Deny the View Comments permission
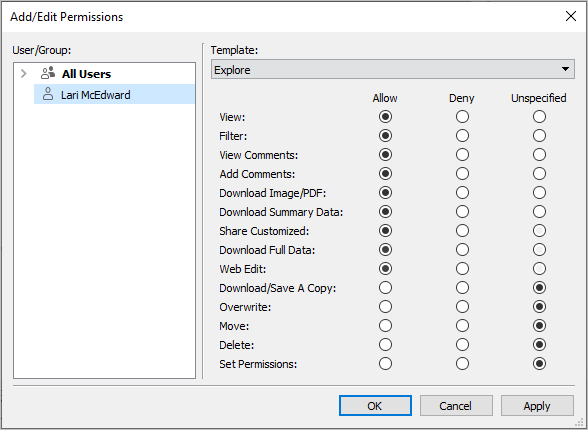588x430 pixels. coord(462,154)
